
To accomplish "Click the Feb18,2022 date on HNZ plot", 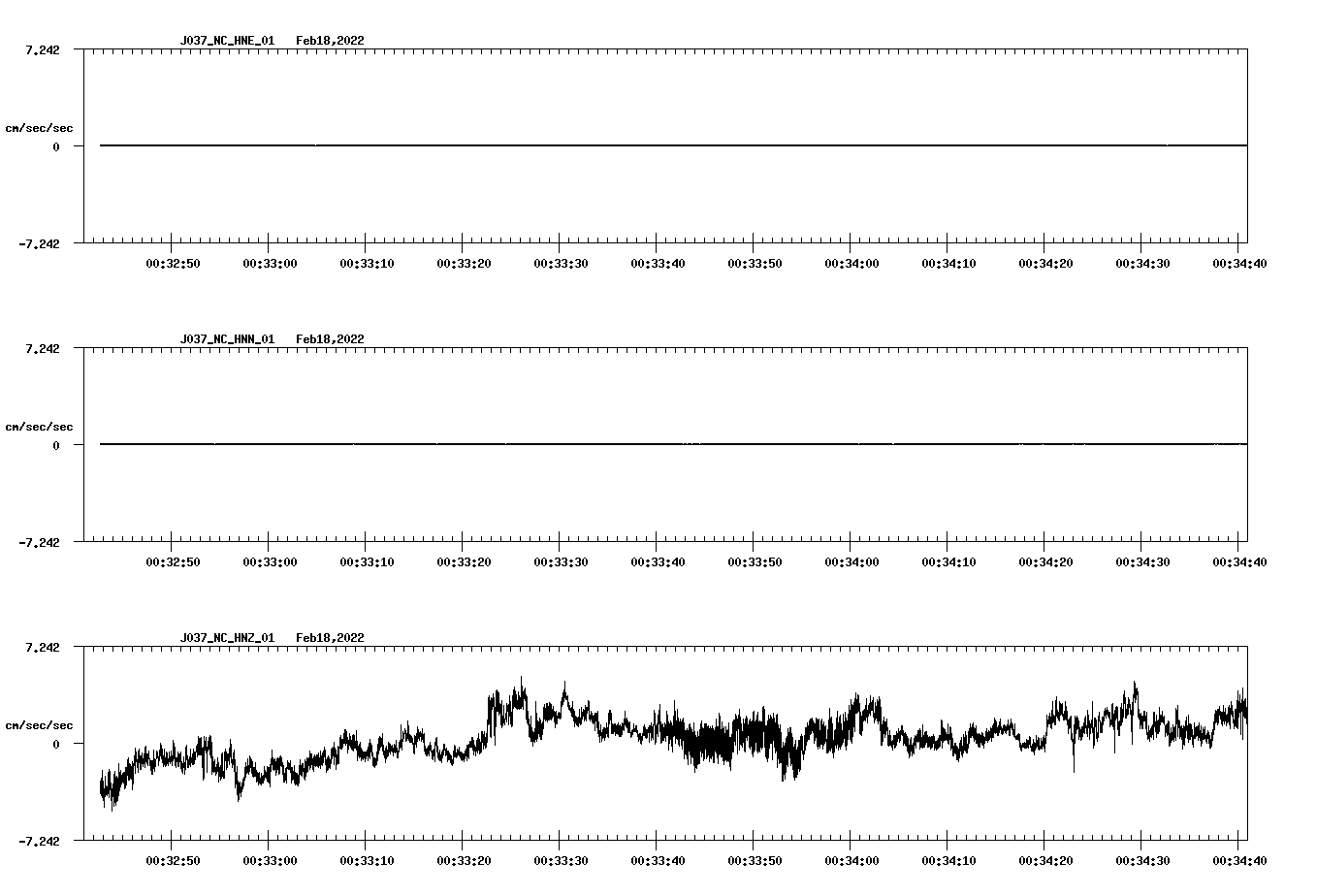I will (330, 638).
